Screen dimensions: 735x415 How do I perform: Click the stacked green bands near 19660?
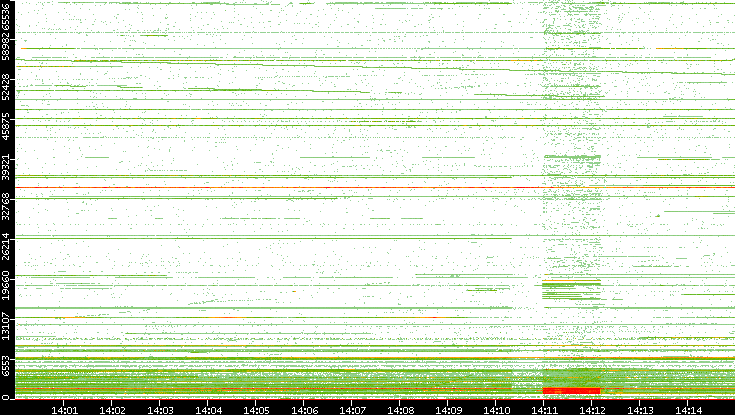coord(571,290)
